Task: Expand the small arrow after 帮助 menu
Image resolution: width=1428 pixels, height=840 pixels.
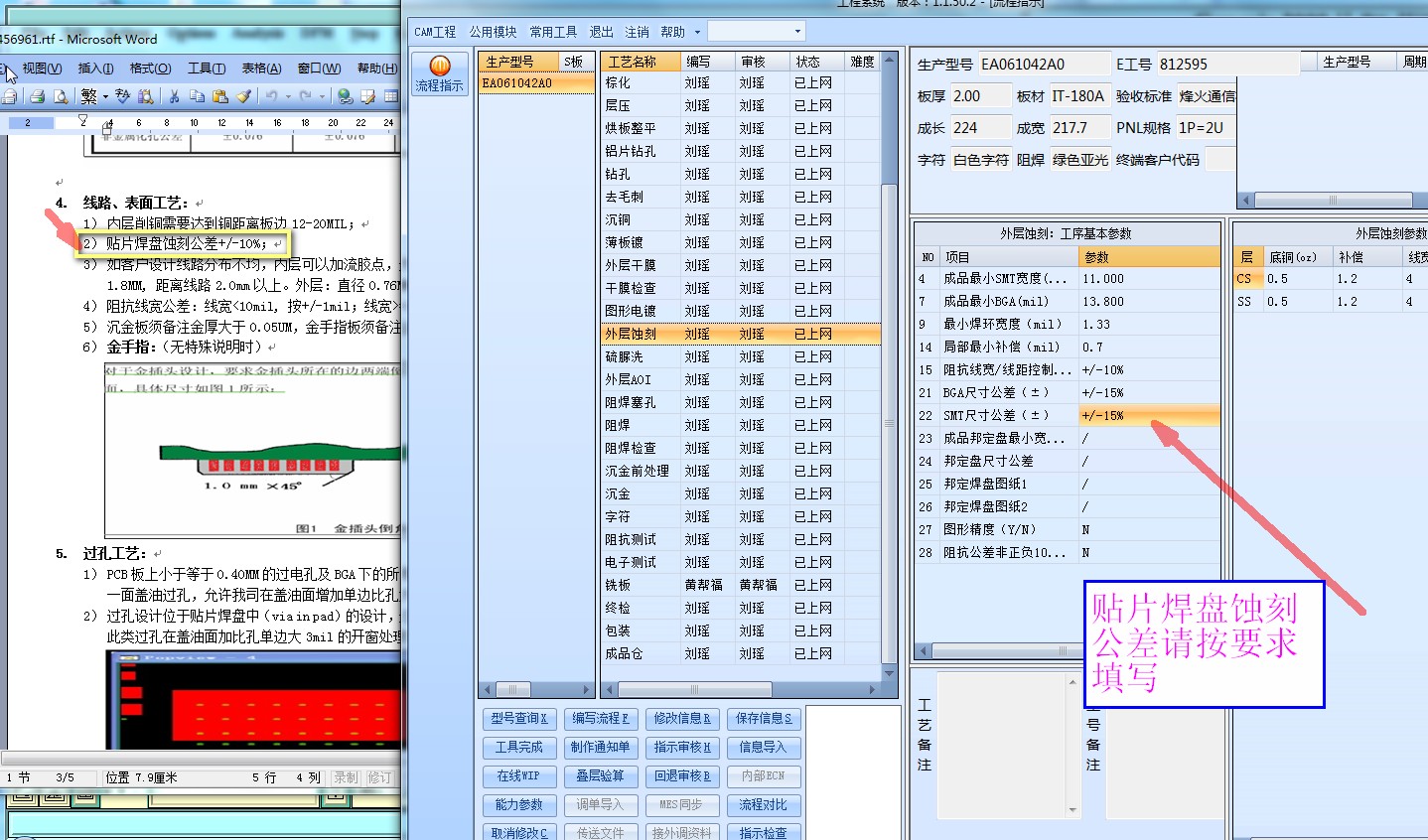Action: point(697,32)
